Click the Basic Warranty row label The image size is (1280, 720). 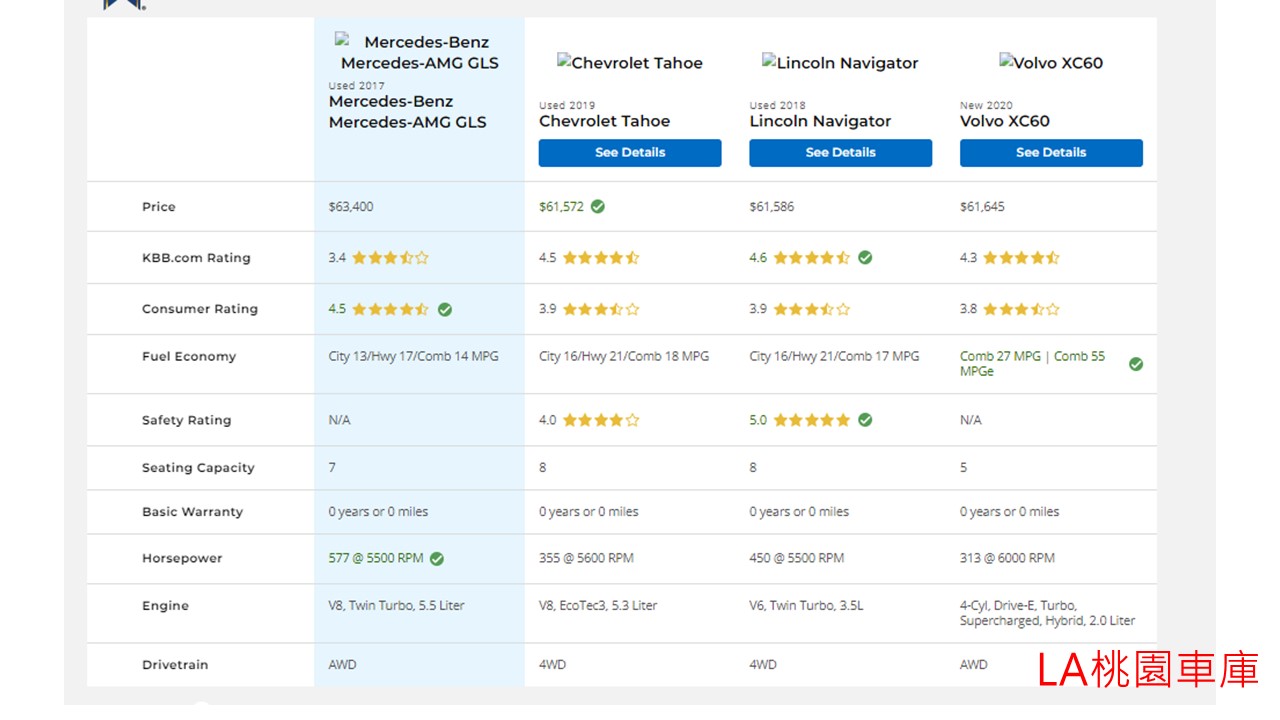192,512
